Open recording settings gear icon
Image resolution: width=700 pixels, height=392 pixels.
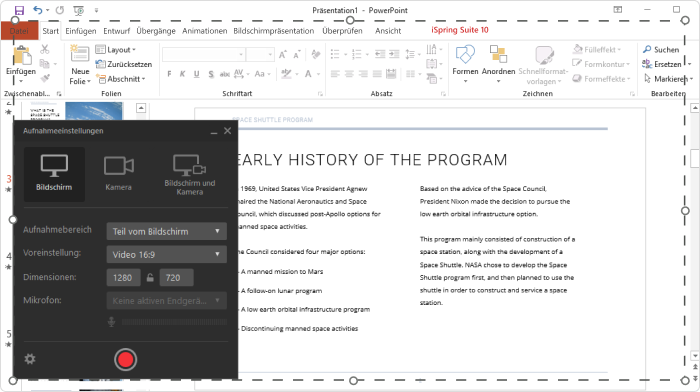pyautogui.click(x=30, y=359)
